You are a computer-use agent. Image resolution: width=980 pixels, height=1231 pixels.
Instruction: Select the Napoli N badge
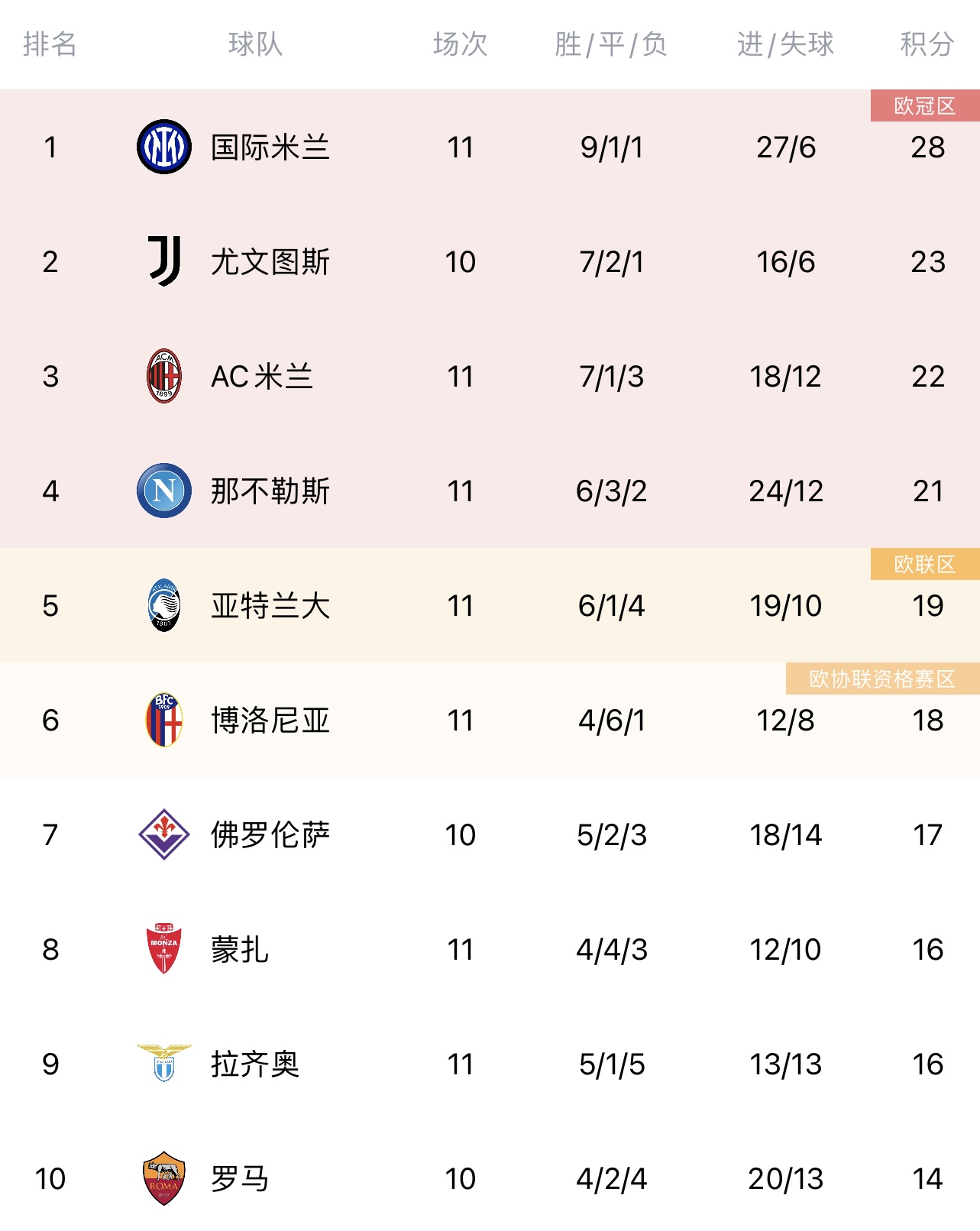(x=164, y=491)
